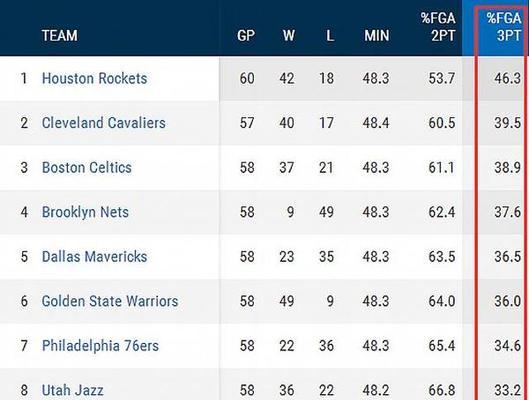Select Cavaliers 60.5 value in %FGA 2PT
The image size is (529, 400).
tap(442, 123)
